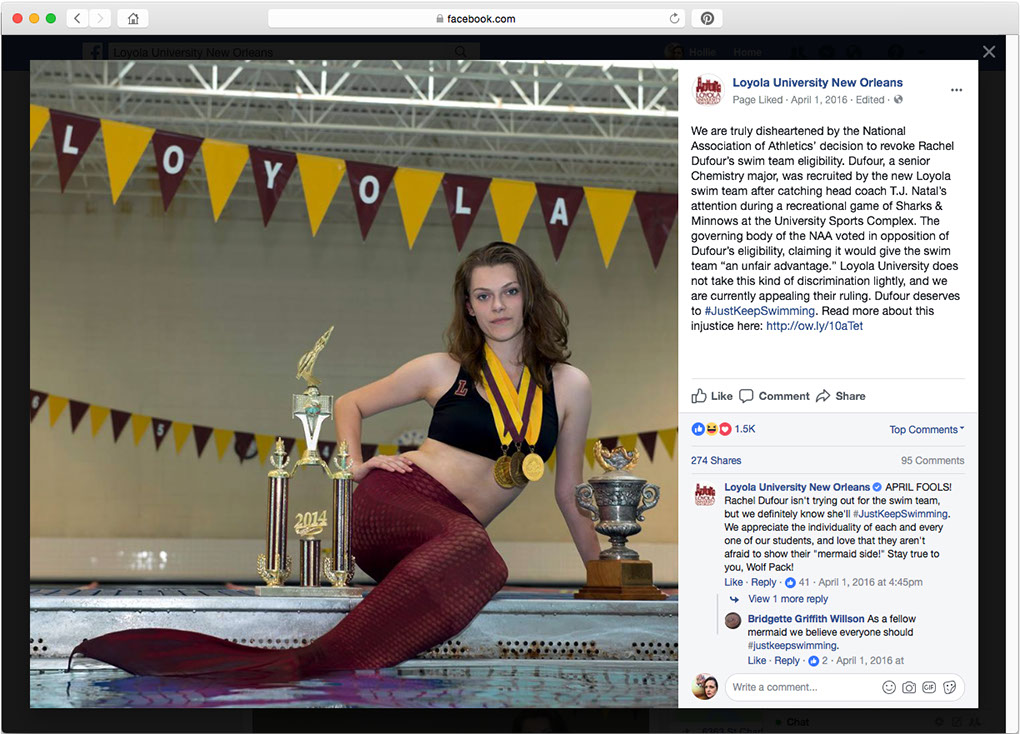Viewport: 1020px width, 734px height.
Task: Attach a photo with the camera icon
Action: [x=909, y=687]
